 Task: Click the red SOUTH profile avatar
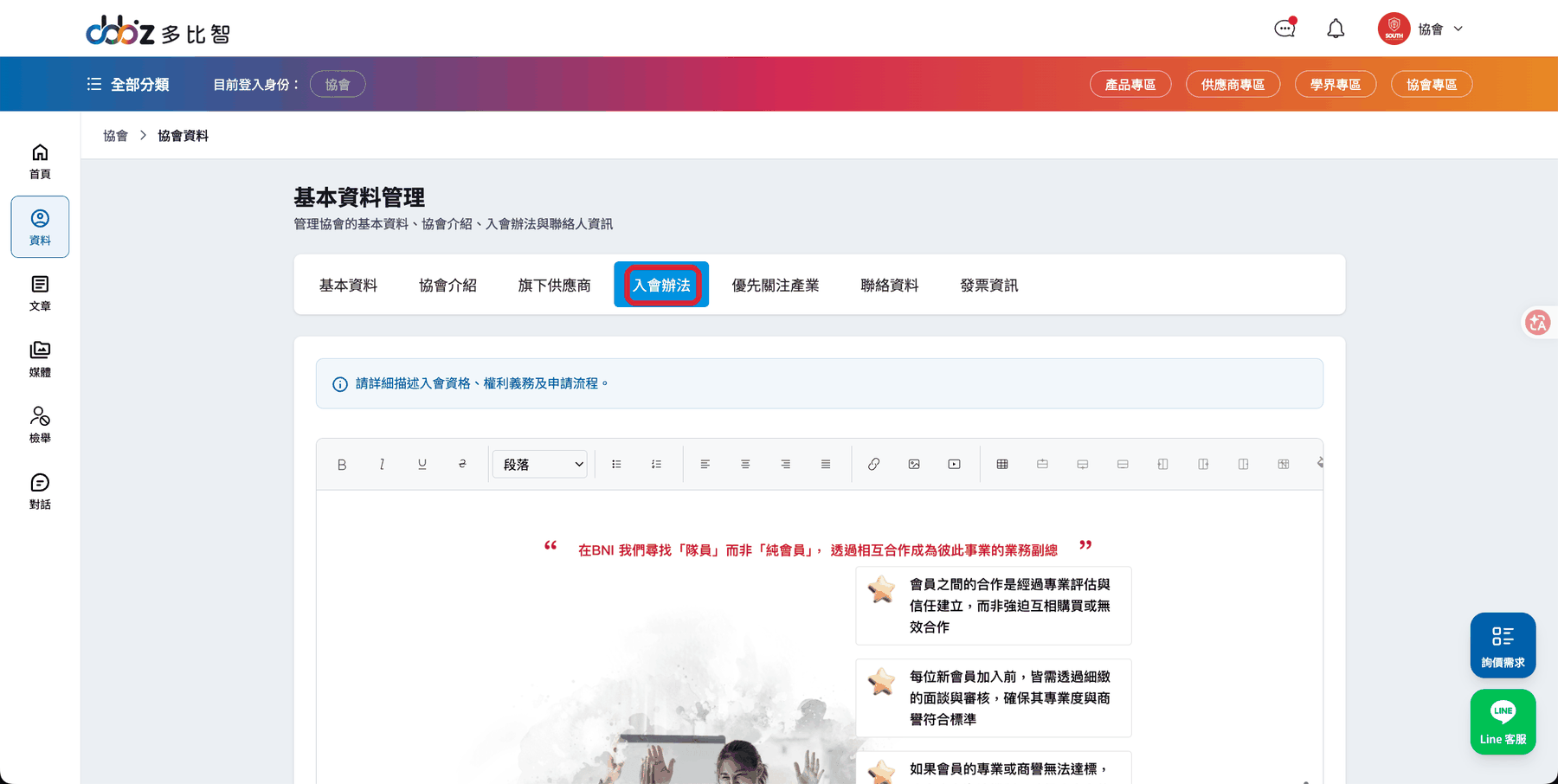pyautogui.click(x=1394, y=29)
